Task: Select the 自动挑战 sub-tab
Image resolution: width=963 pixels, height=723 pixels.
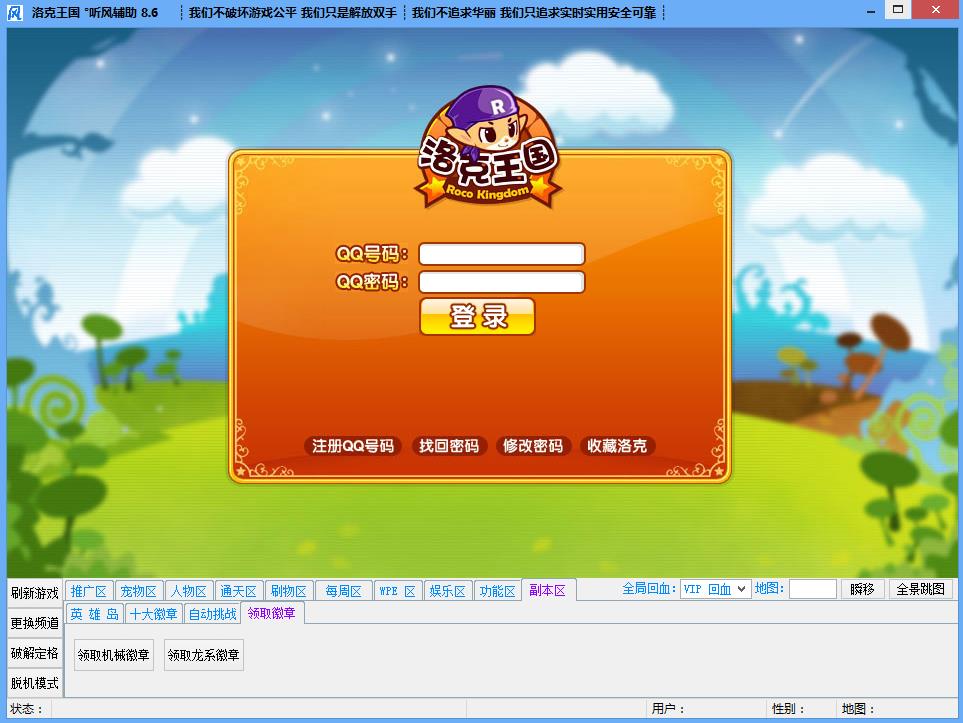Action: [212, 614]
